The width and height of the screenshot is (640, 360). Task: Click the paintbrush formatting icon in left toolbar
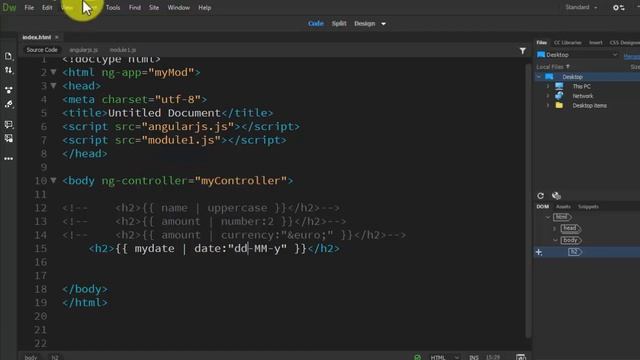tap(9, 104)
